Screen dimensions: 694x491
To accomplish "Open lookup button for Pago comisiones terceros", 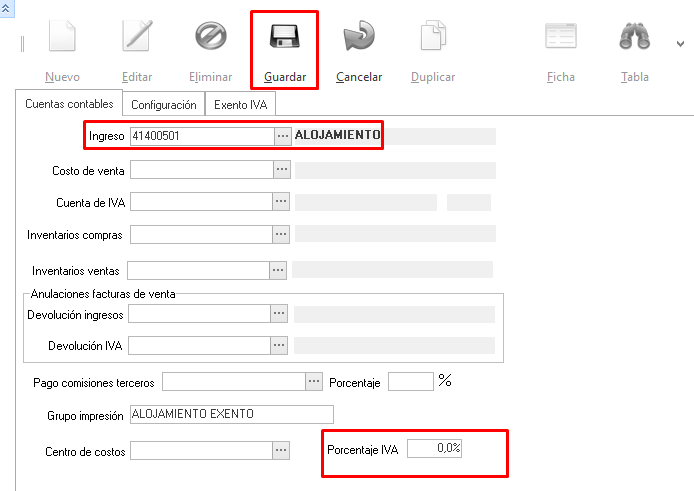I will (x=315, y=382).
